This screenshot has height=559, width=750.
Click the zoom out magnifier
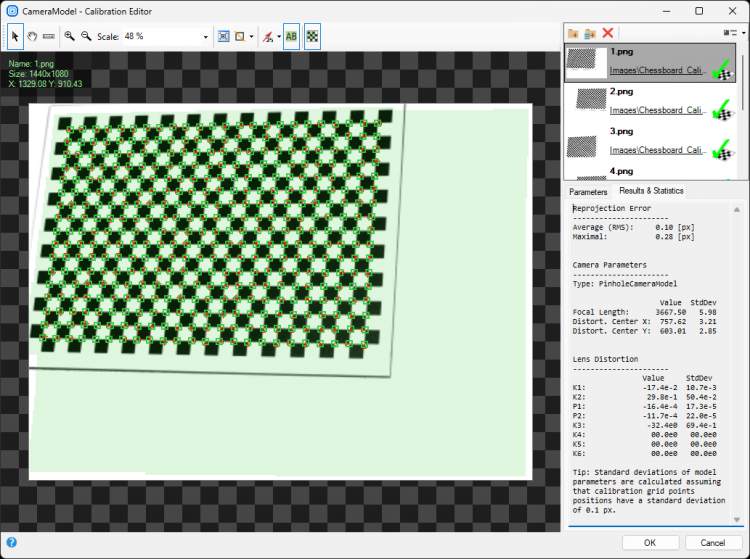point(86,36)
